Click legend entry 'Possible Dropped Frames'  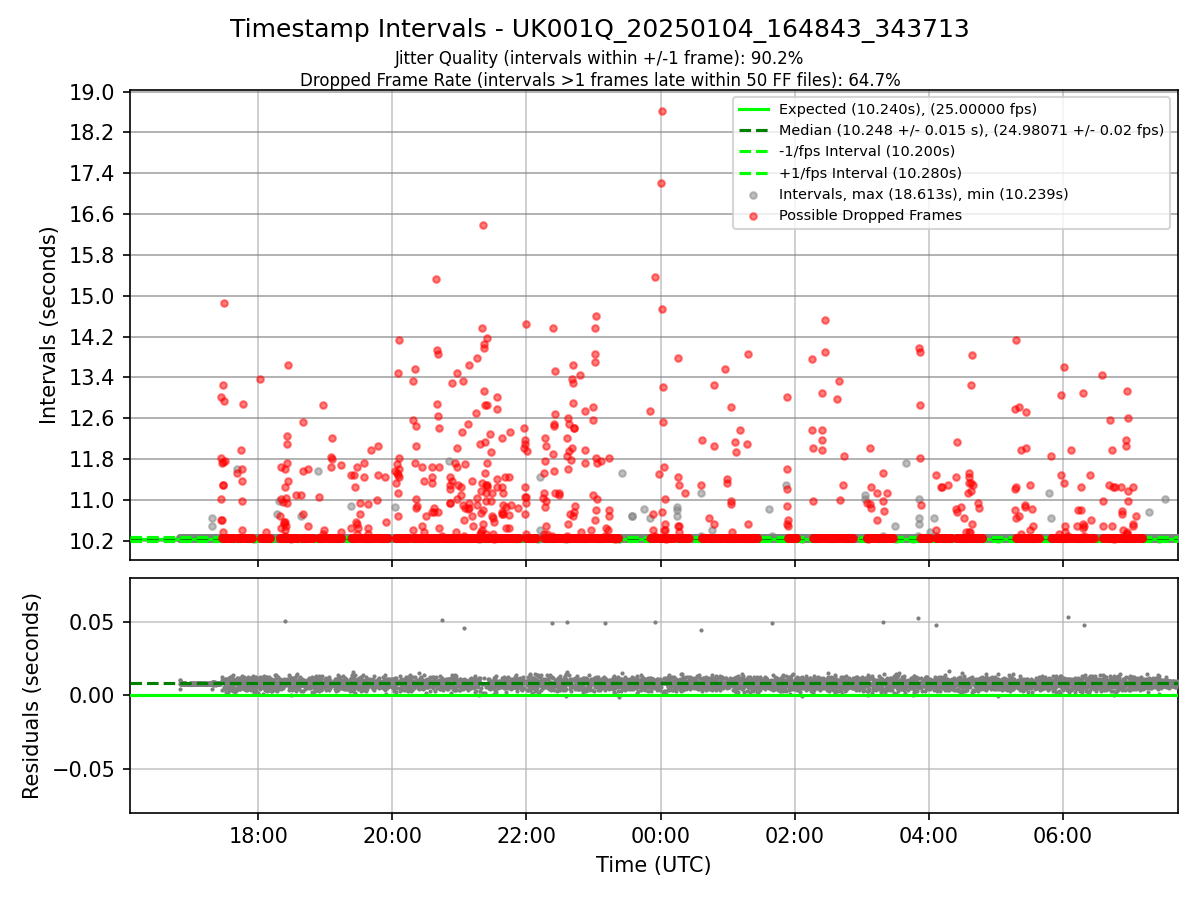click(x=870, y=215)
